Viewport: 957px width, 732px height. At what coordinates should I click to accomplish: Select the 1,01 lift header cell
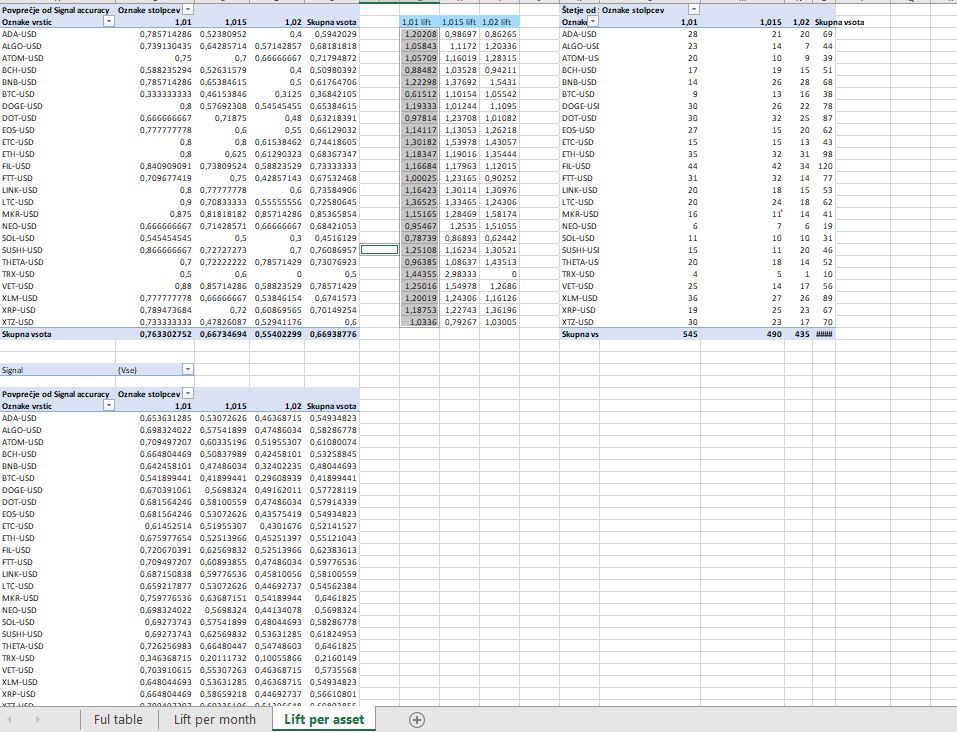(419, 21)
